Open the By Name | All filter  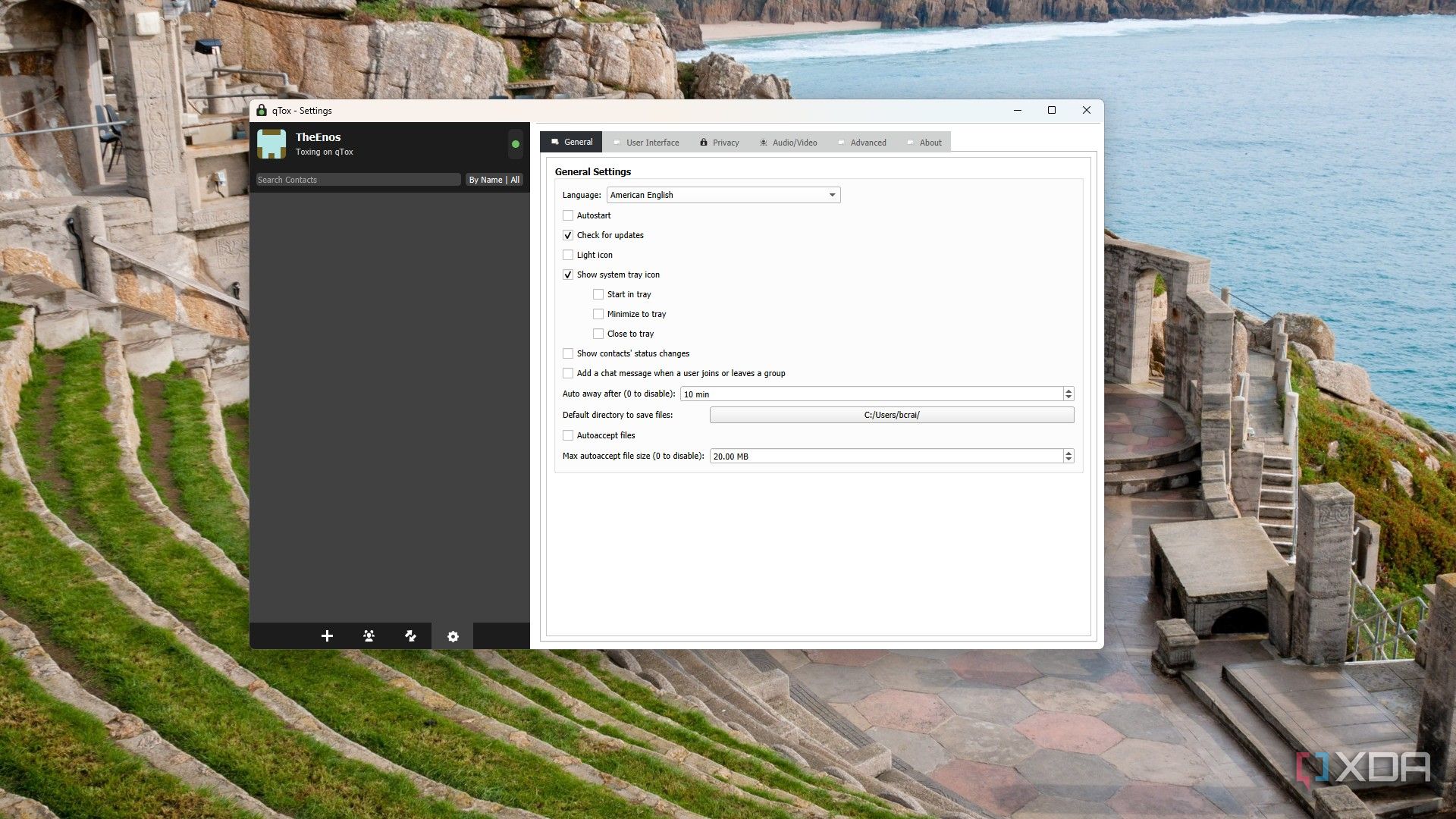click(494, 180)
